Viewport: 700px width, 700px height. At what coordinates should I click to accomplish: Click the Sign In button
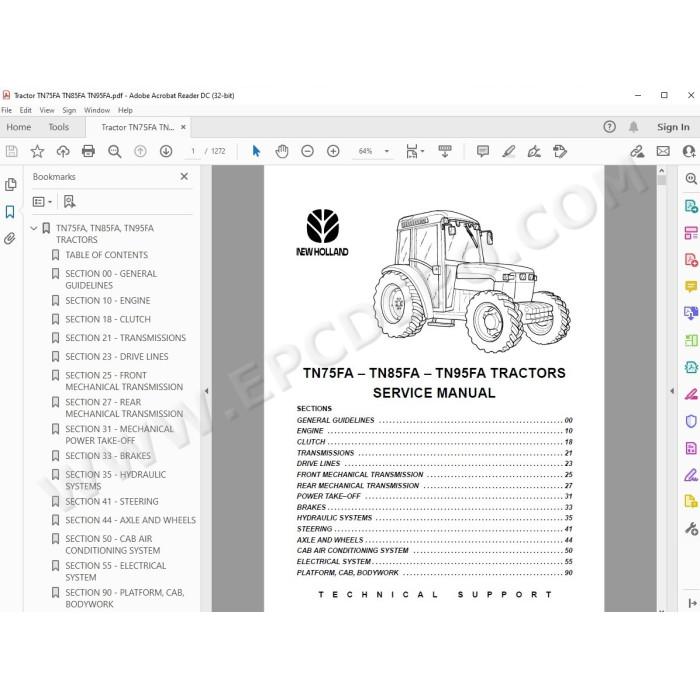coord(673,127)
